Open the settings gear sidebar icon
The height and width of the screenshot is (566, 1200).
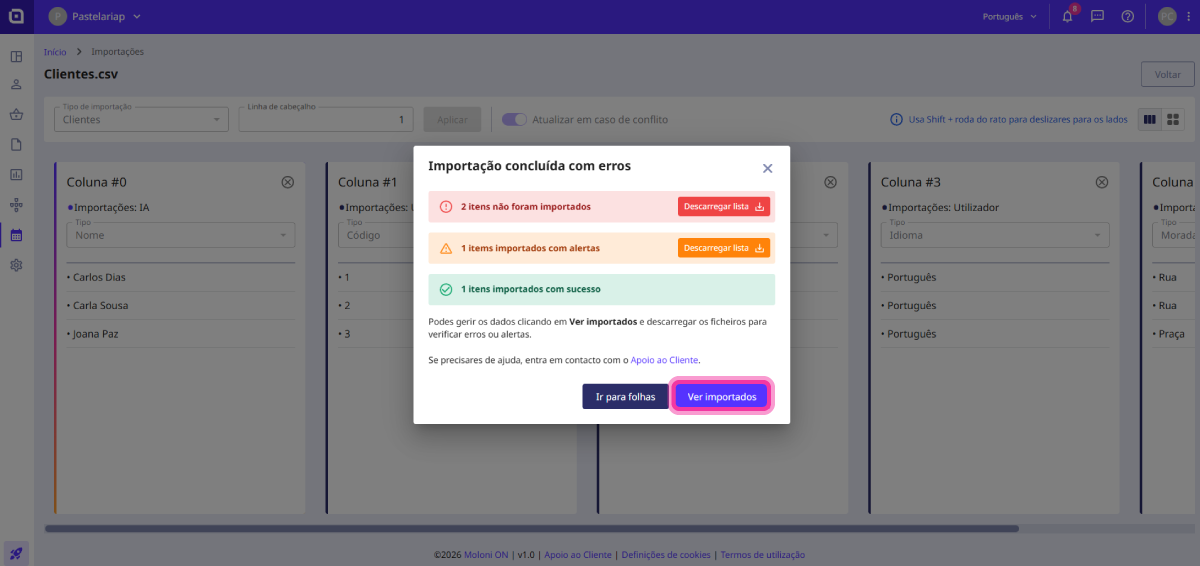[x=16, y=265]
